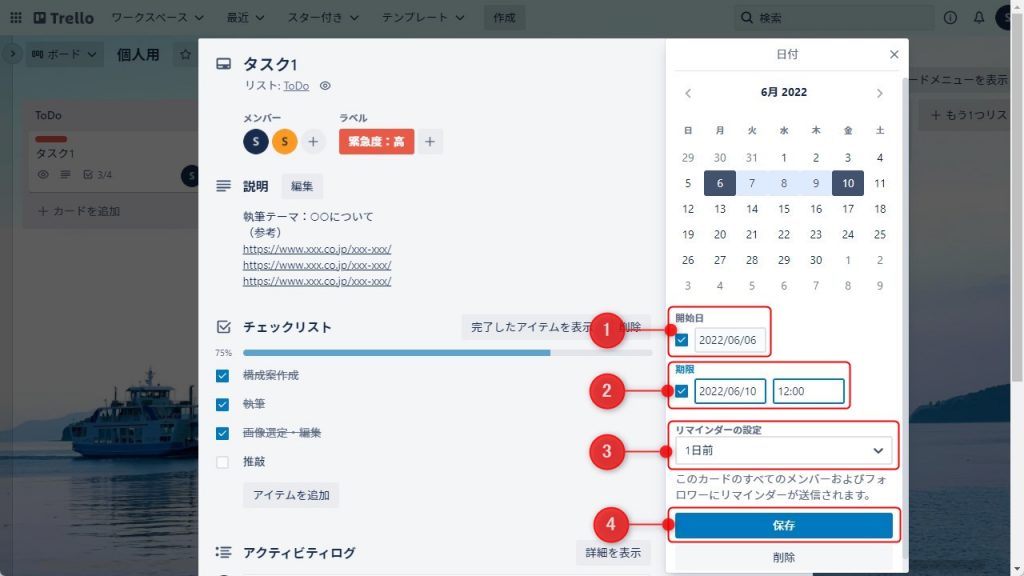
Task: Open the テンプレート menu
Action: point(423,18)
